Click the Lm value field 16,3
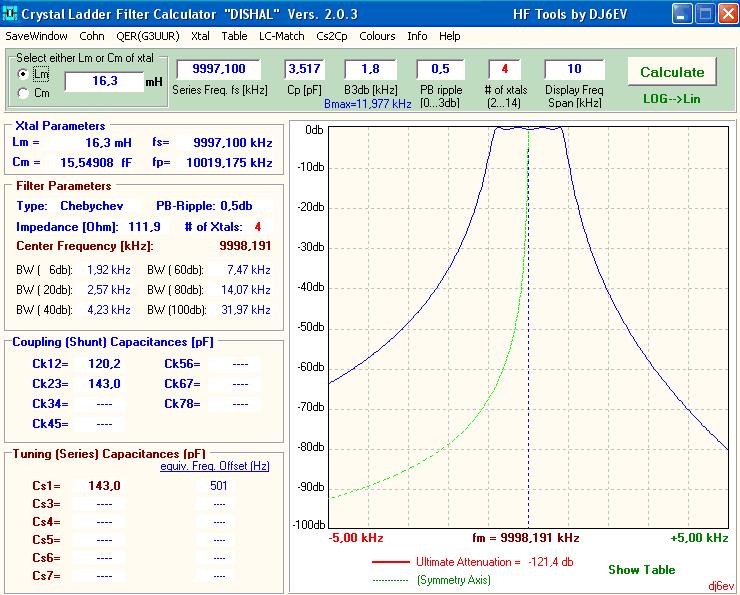 [104, 81]
